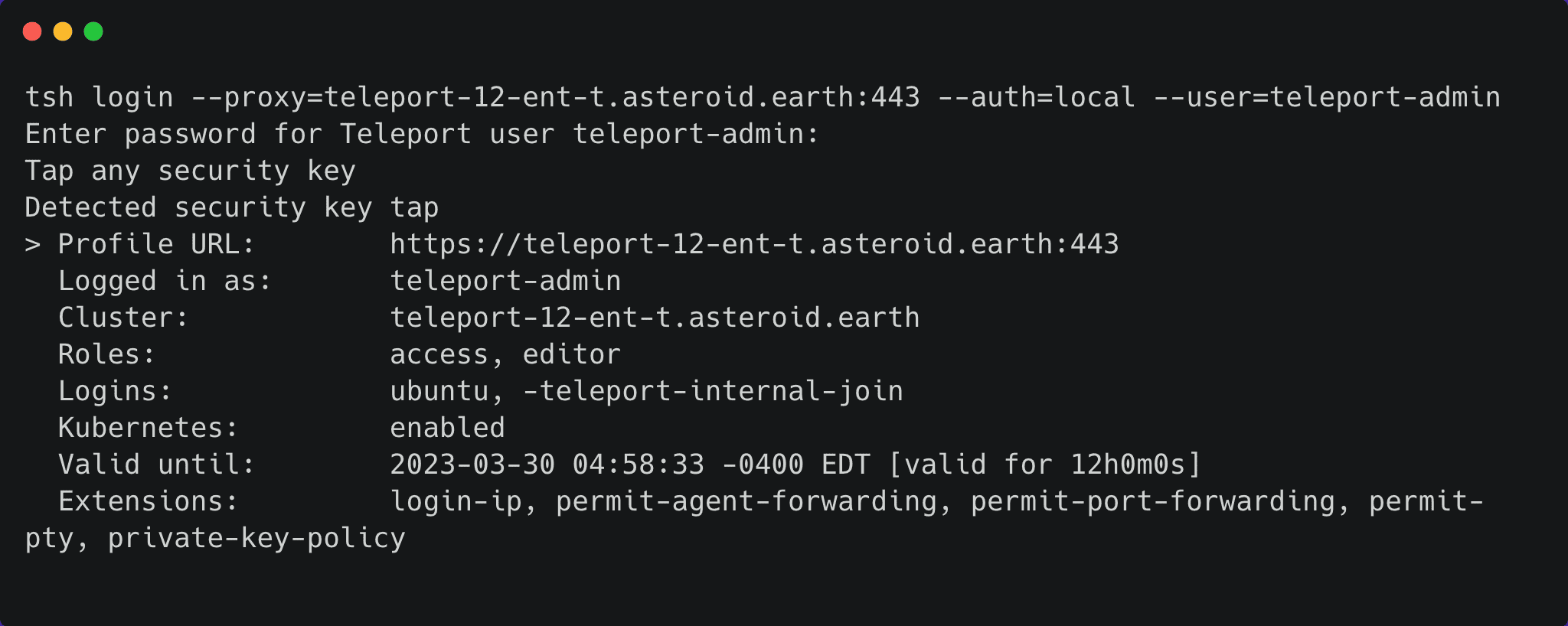Image resolution: width=1568 pixels, height=626 pixels.
Task: Click the Enter password prompt line
Action: [422, 134]
